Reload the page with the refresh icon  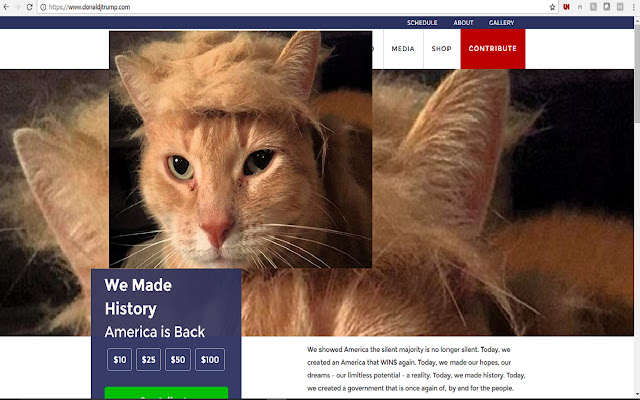(x=29, y=7)
